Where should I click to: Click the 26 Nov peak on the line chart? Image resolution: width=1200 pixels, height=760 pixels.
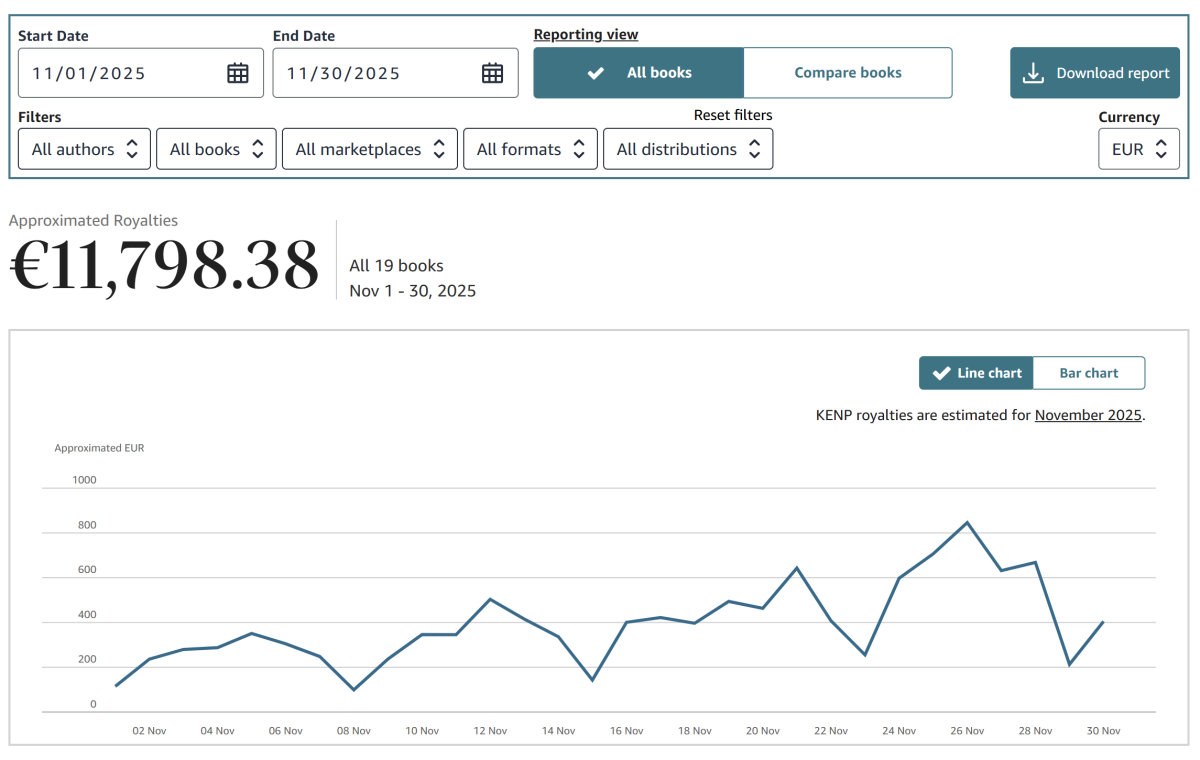(x=967, y=522)
